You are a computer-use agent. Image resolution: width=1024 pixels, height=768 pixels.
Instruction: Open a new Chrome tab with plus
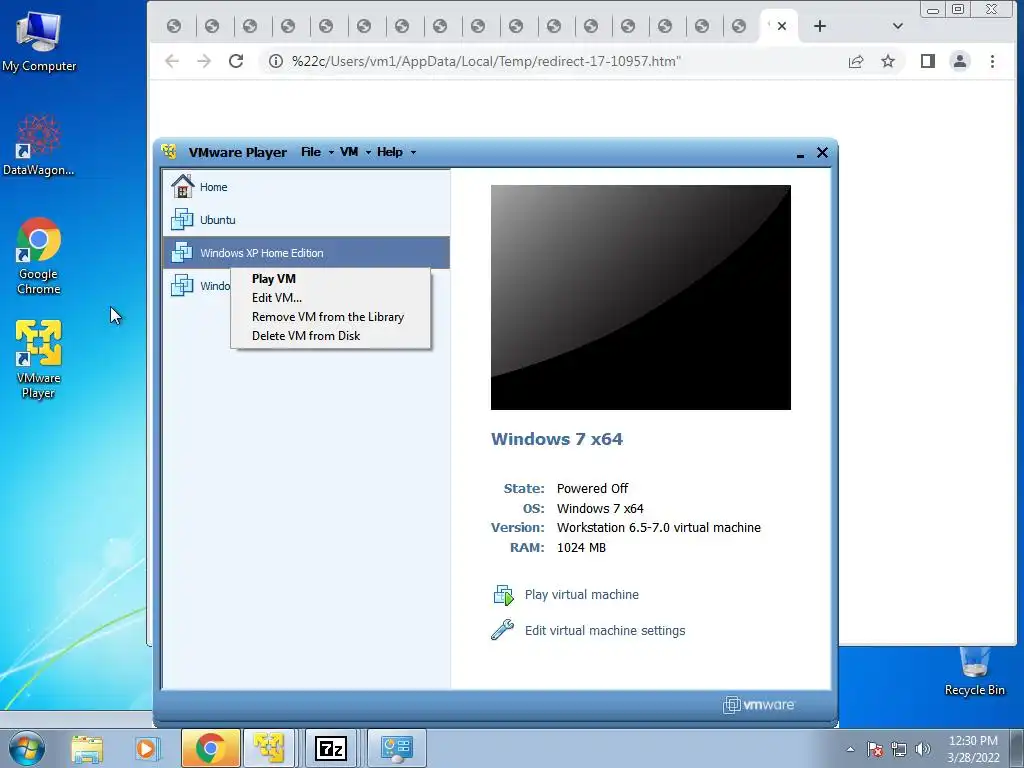pos(820,26)
